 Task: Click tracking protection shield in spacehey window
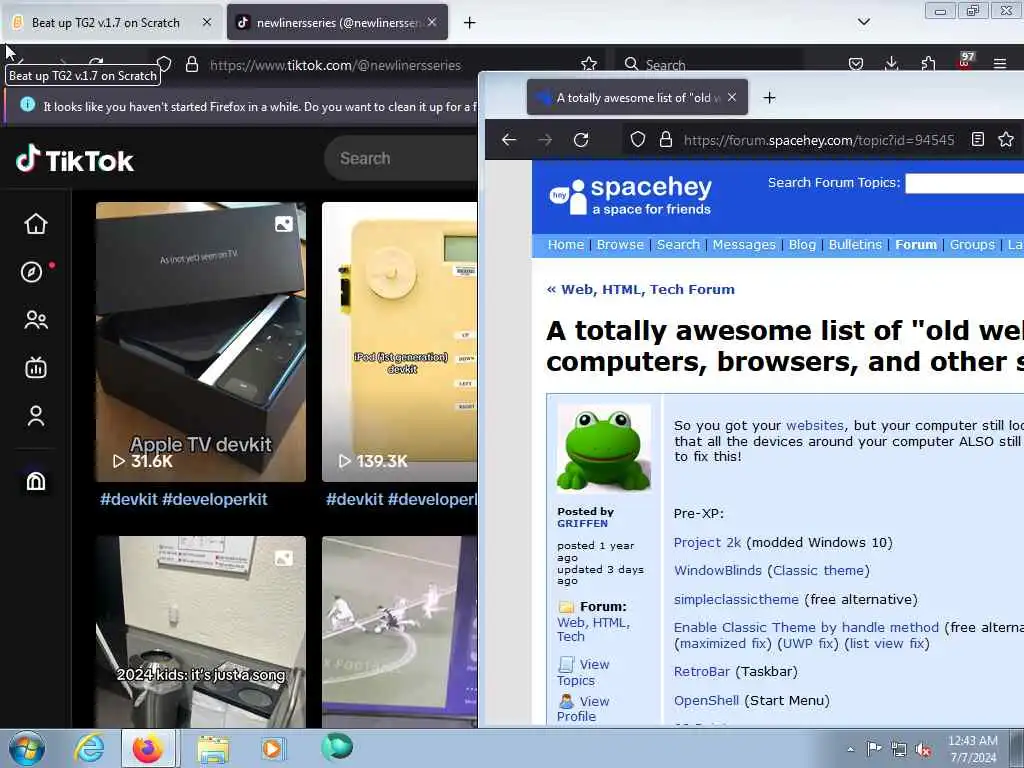[637, 139]
